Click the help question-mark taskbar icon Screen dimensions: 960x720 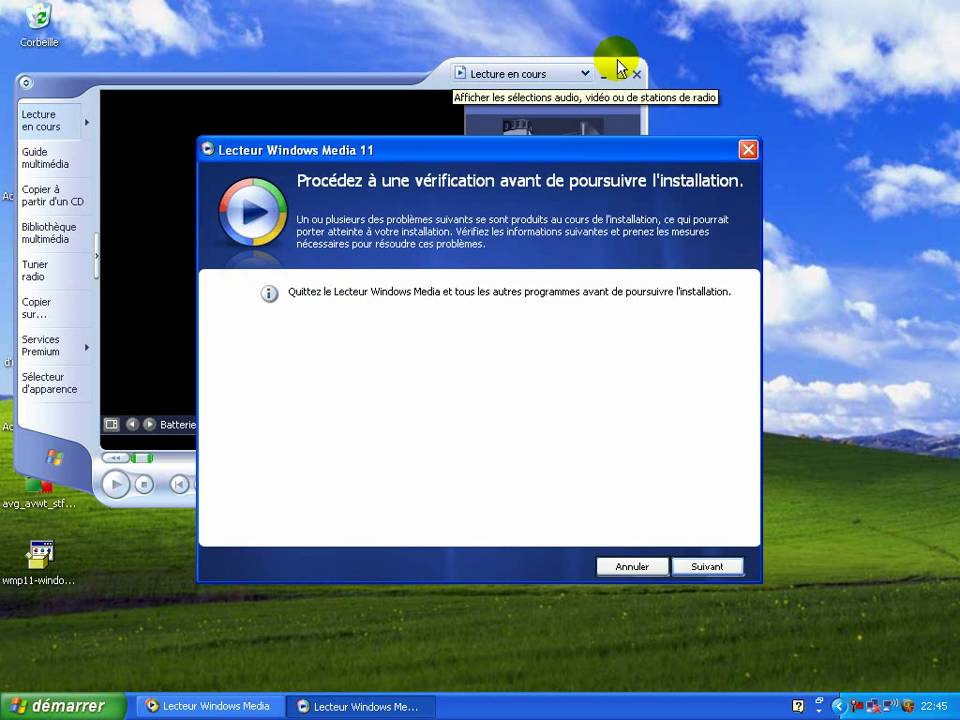798,706
